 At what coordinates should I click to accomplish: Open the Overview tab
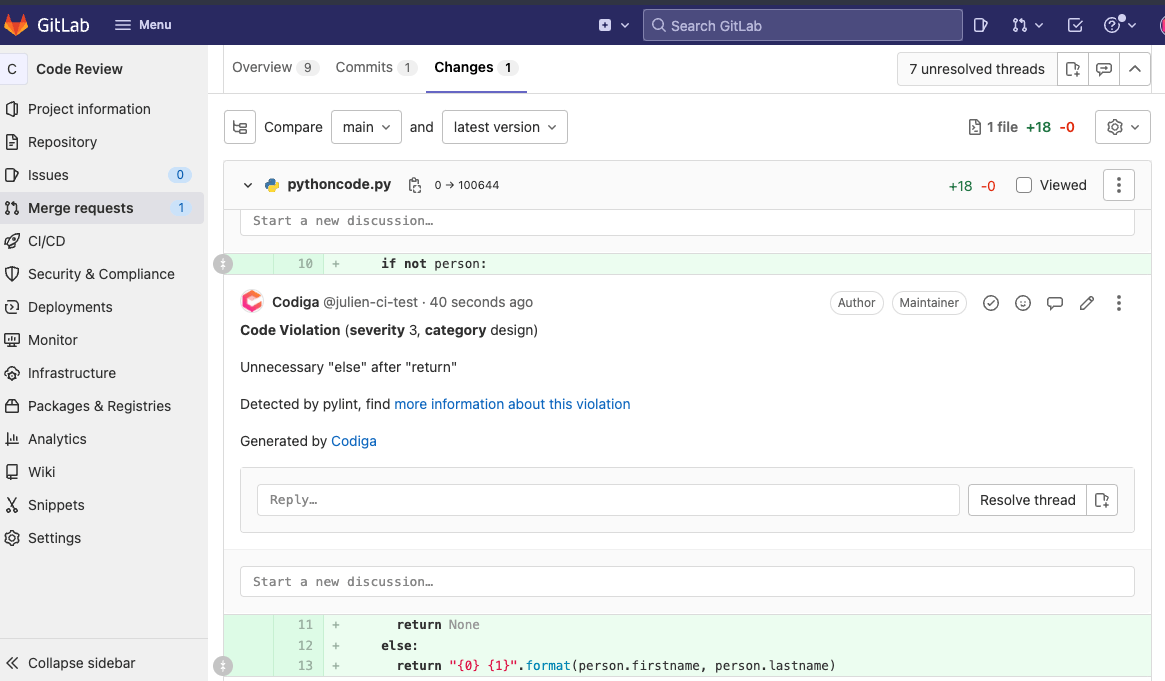262,67
